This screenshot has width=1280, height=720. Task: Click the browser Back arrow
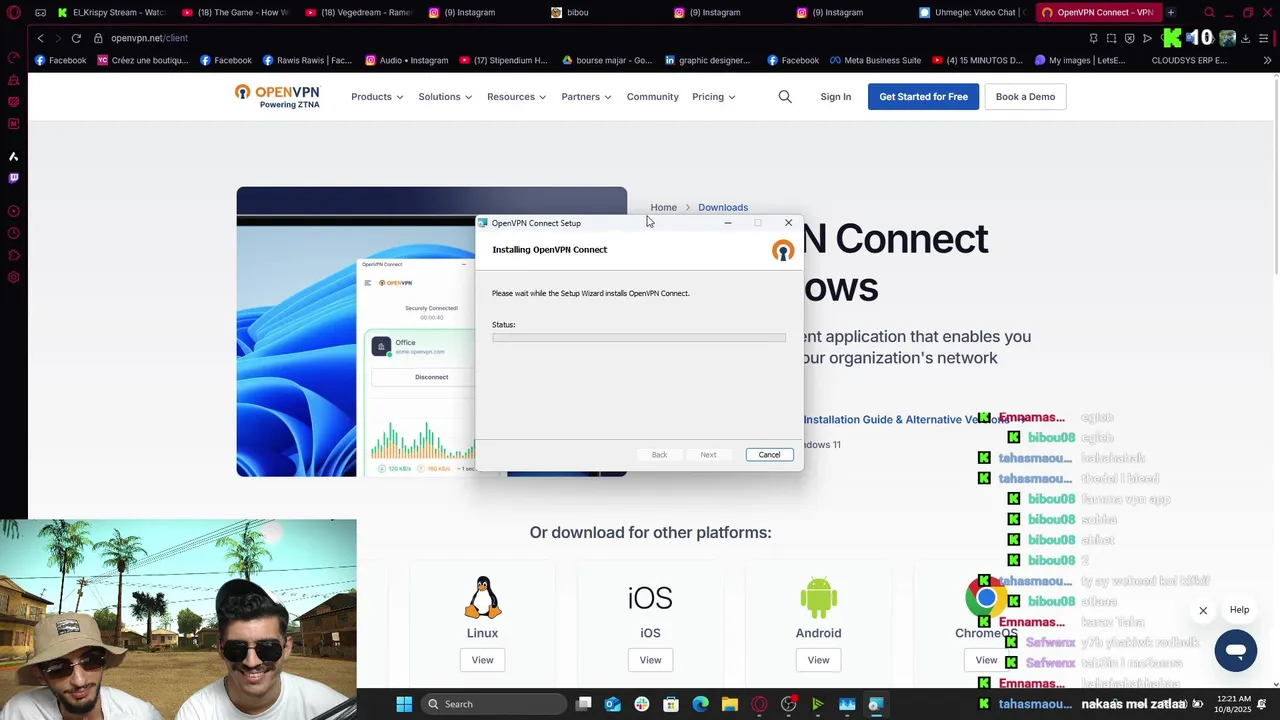pyautogui.click(x=40, y=38)
